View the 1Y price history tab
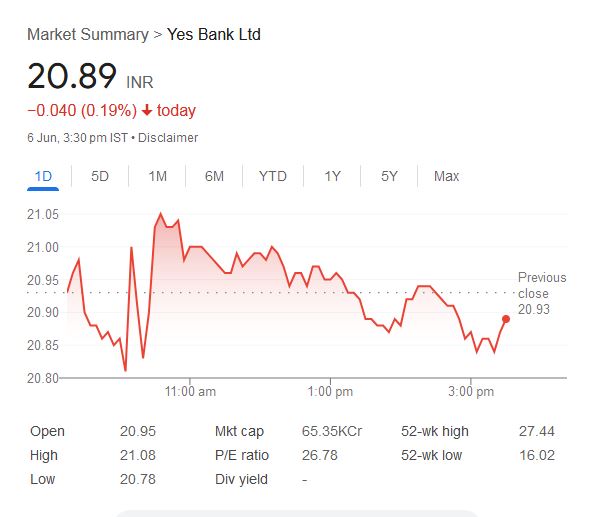 (332, 176)
